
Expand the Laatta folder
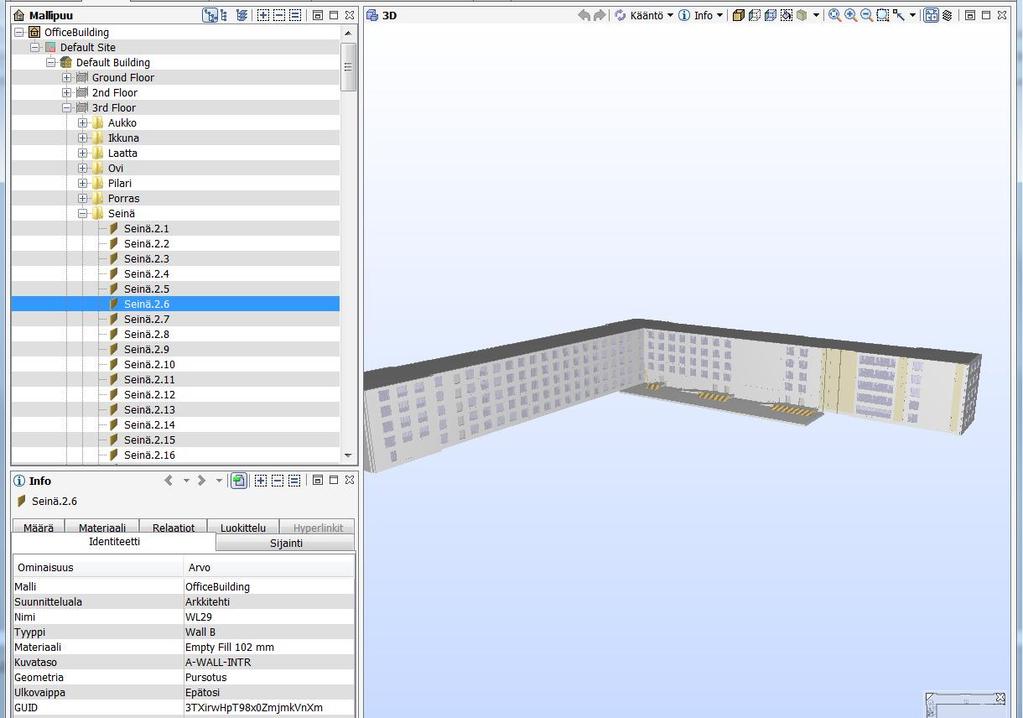click(x=82, y=153)
